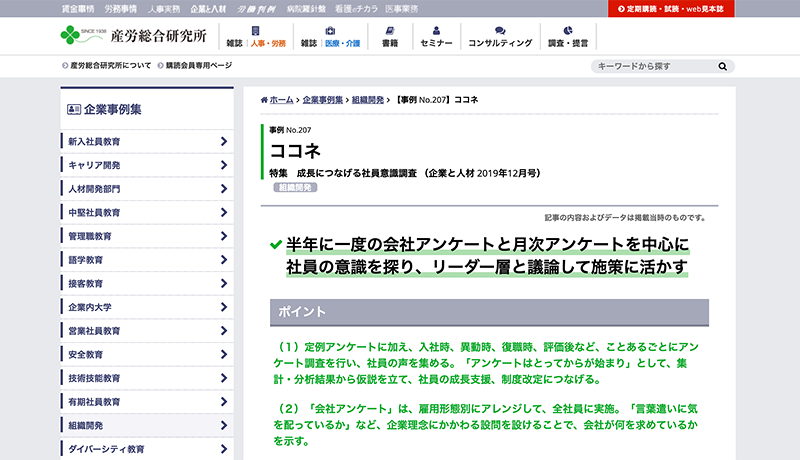Open the 書籍 book icon menu
800x460 pixels.
(390, 37)
